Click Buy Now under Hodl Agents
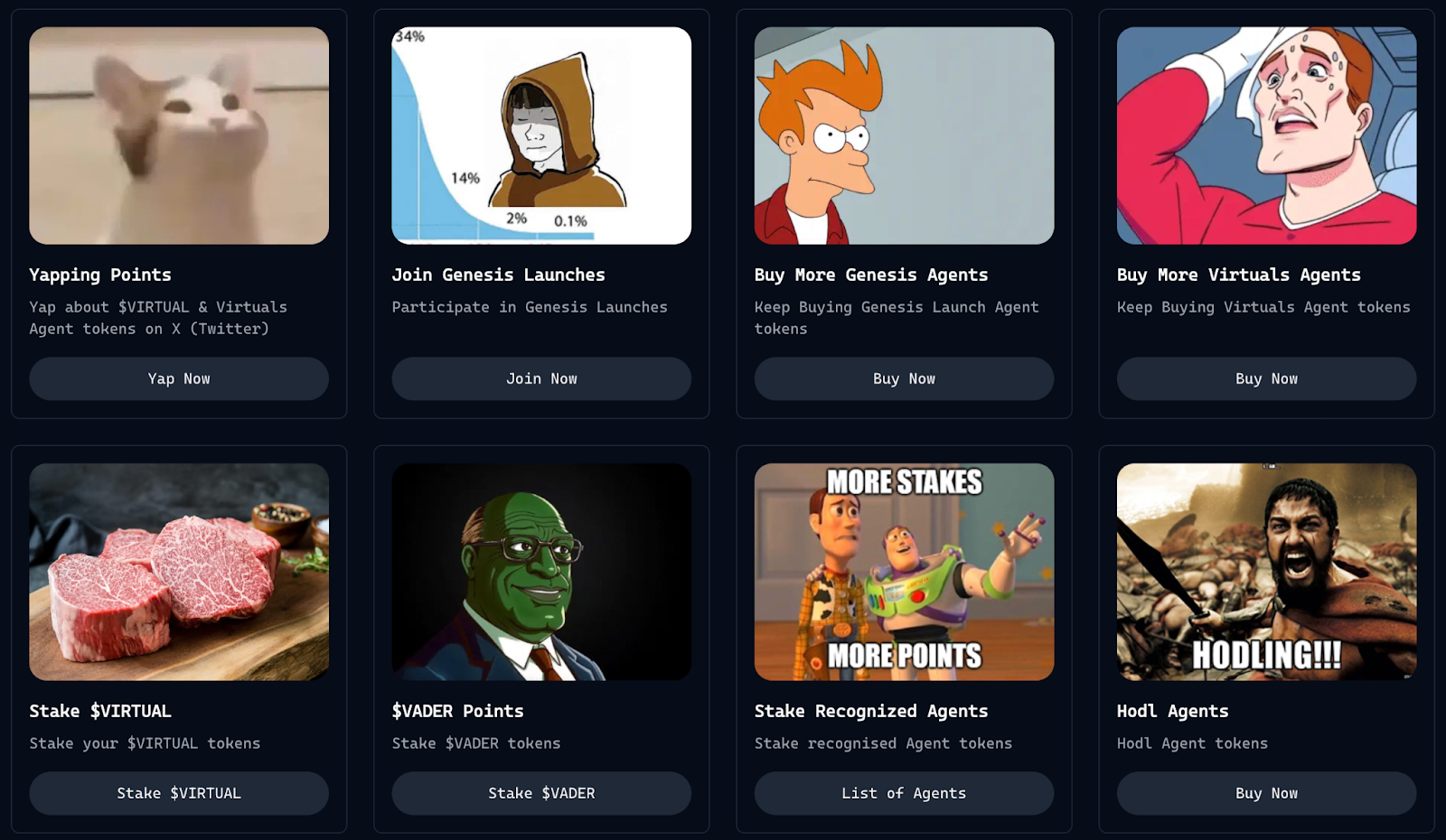Viewport: 1446px width, 840px height. click(1266, 793)
